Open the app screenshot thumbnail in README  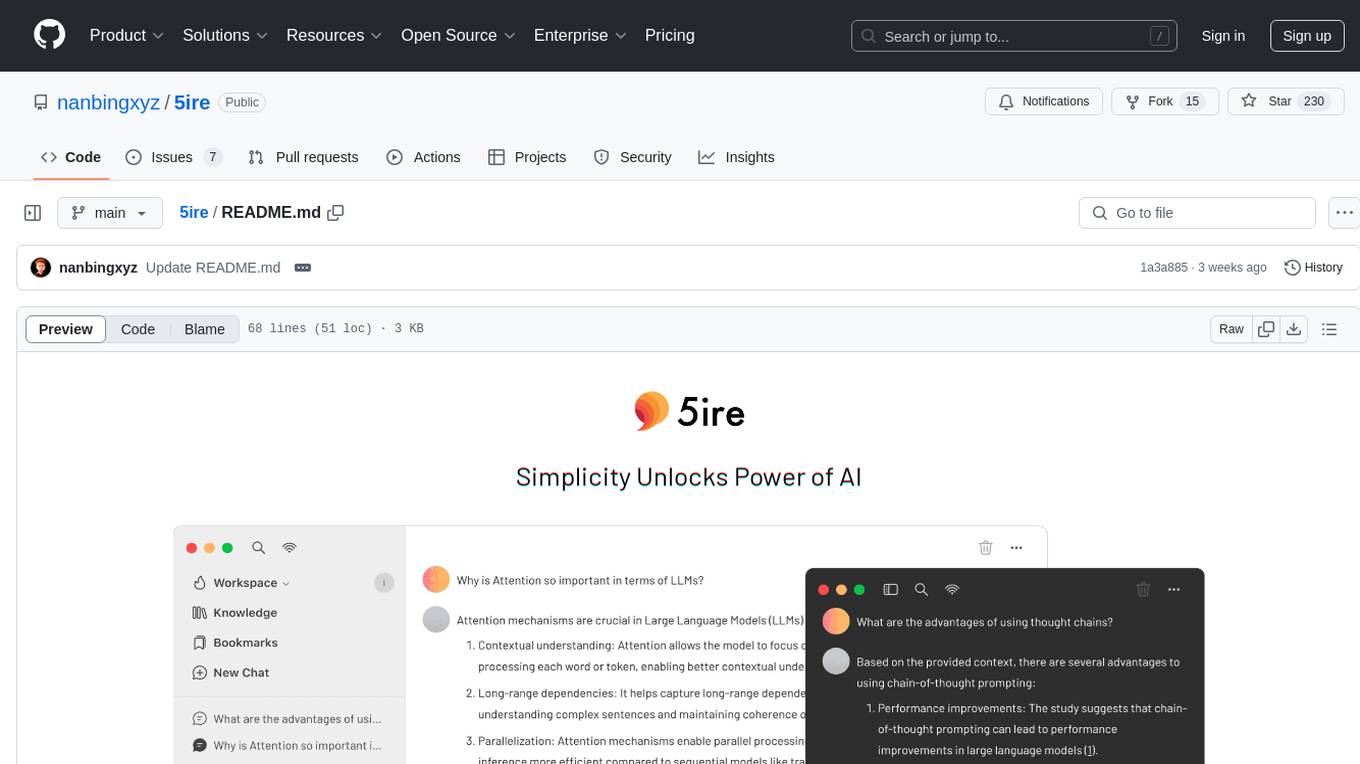pos(689,645)
